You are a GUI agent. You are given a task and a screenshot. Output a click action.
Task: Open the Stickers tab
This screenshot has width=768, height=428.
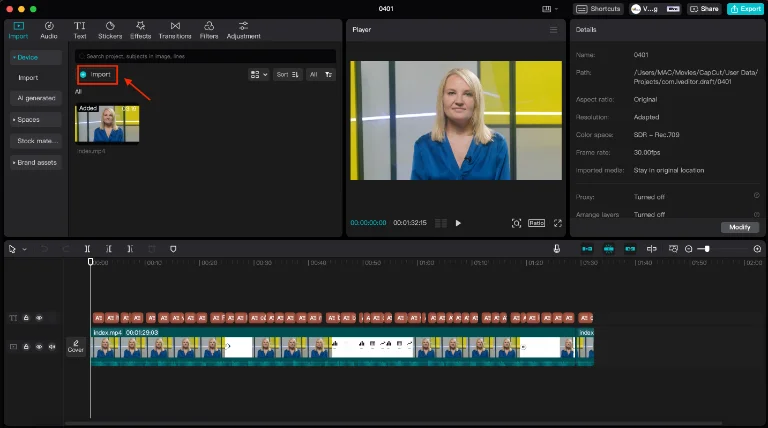[110, 30]
